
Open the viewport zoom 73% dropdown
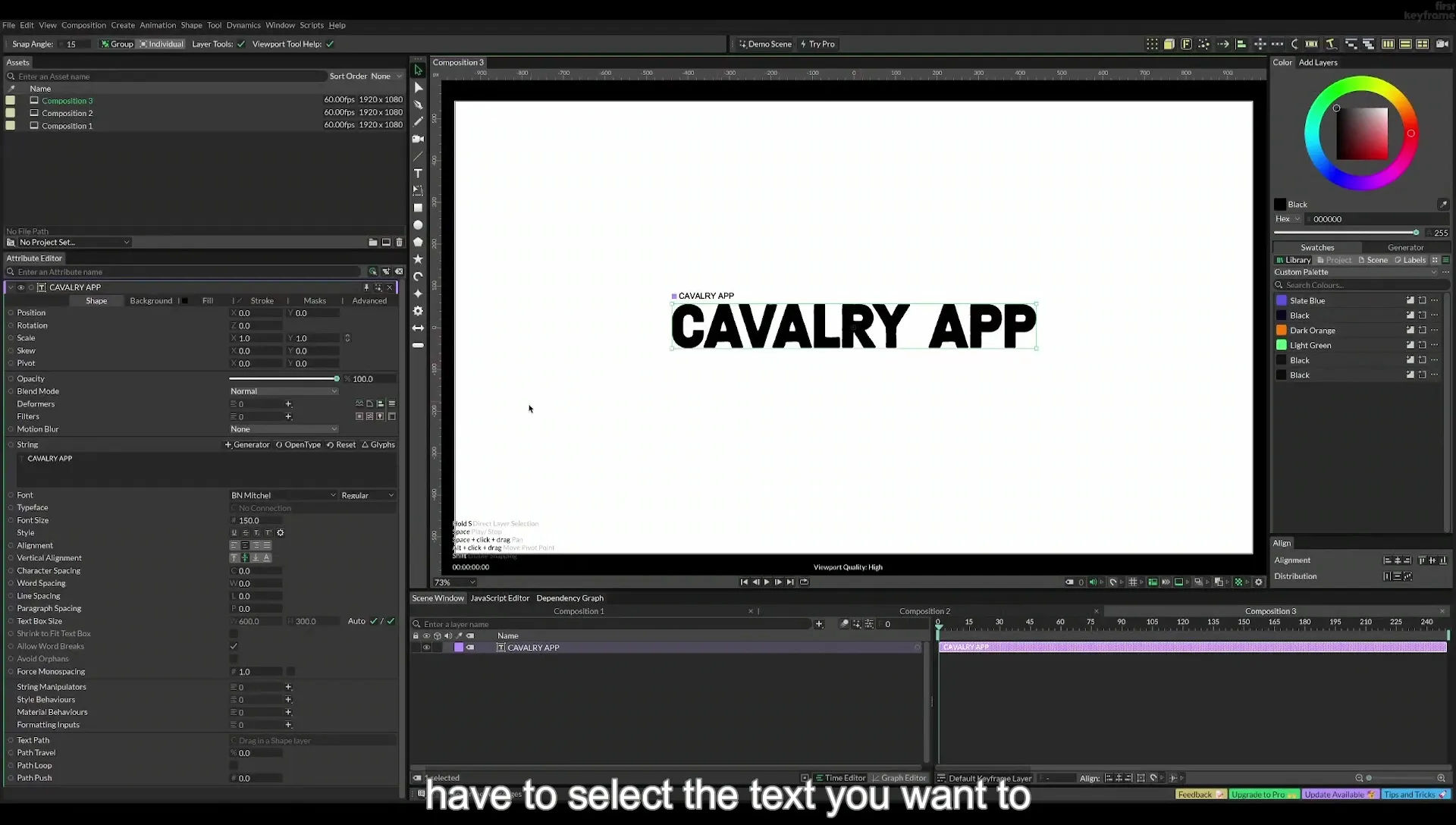454,582
